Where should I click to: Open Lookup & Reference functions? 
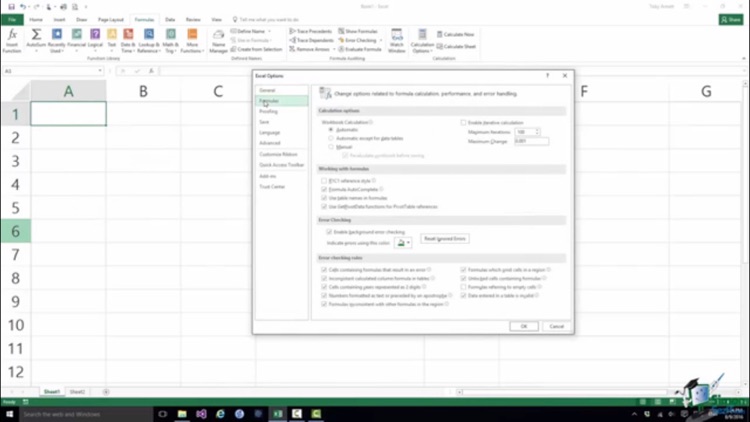(149, 41)
